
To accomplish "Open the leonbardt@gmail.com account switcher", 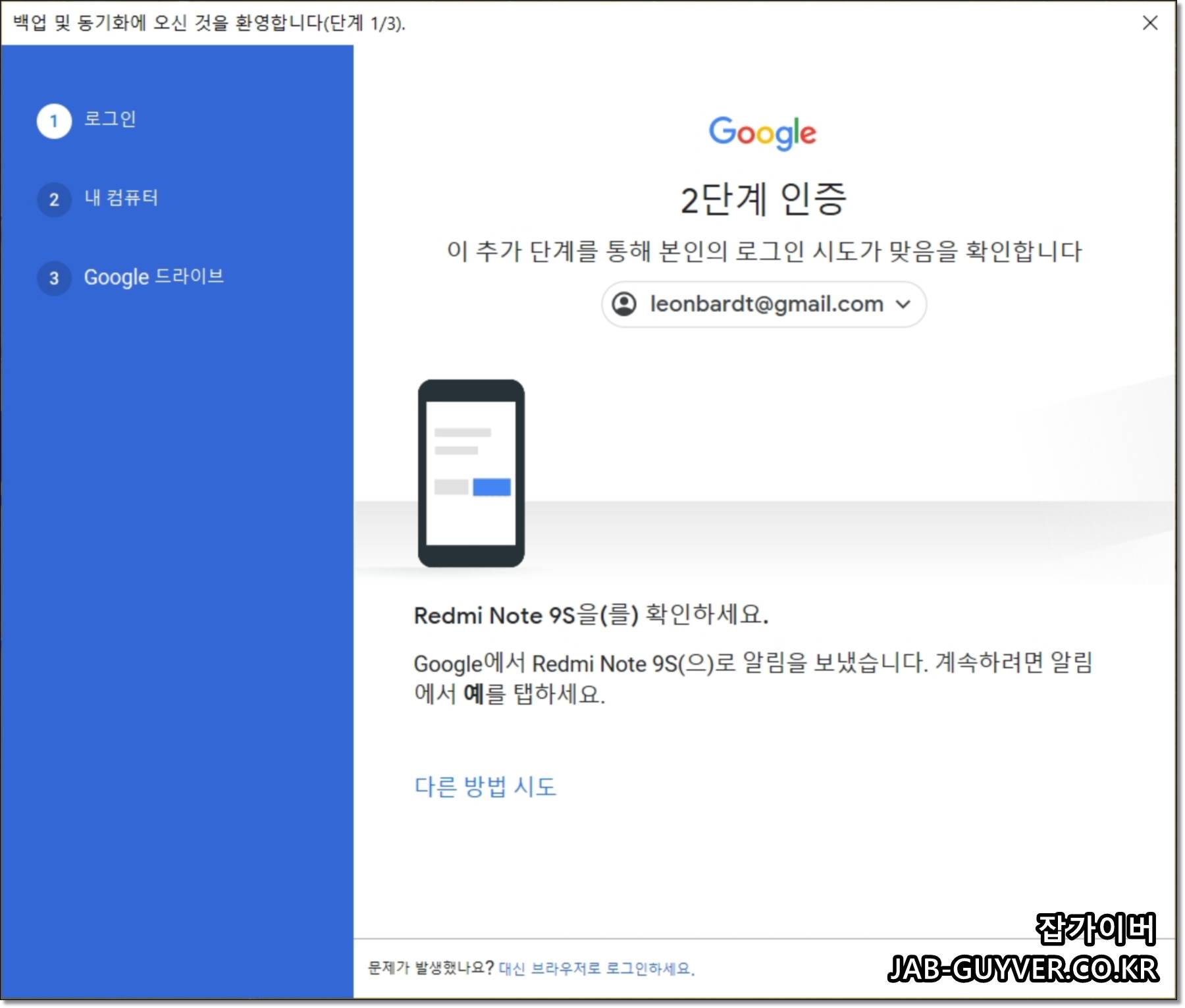I will (x=764, y=304).
